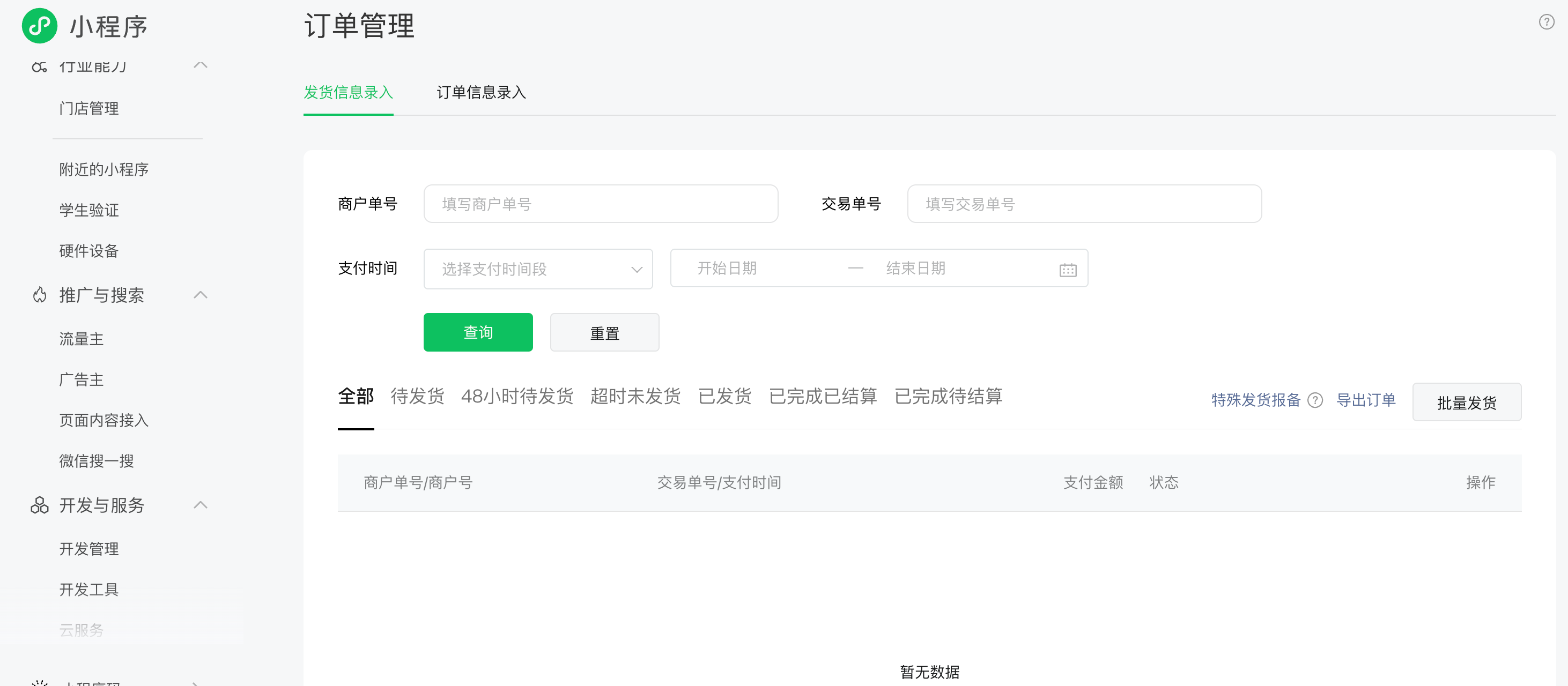Focus the 填写交易单号 input field
The image size is (1568, 686).
click(1084, 204)
